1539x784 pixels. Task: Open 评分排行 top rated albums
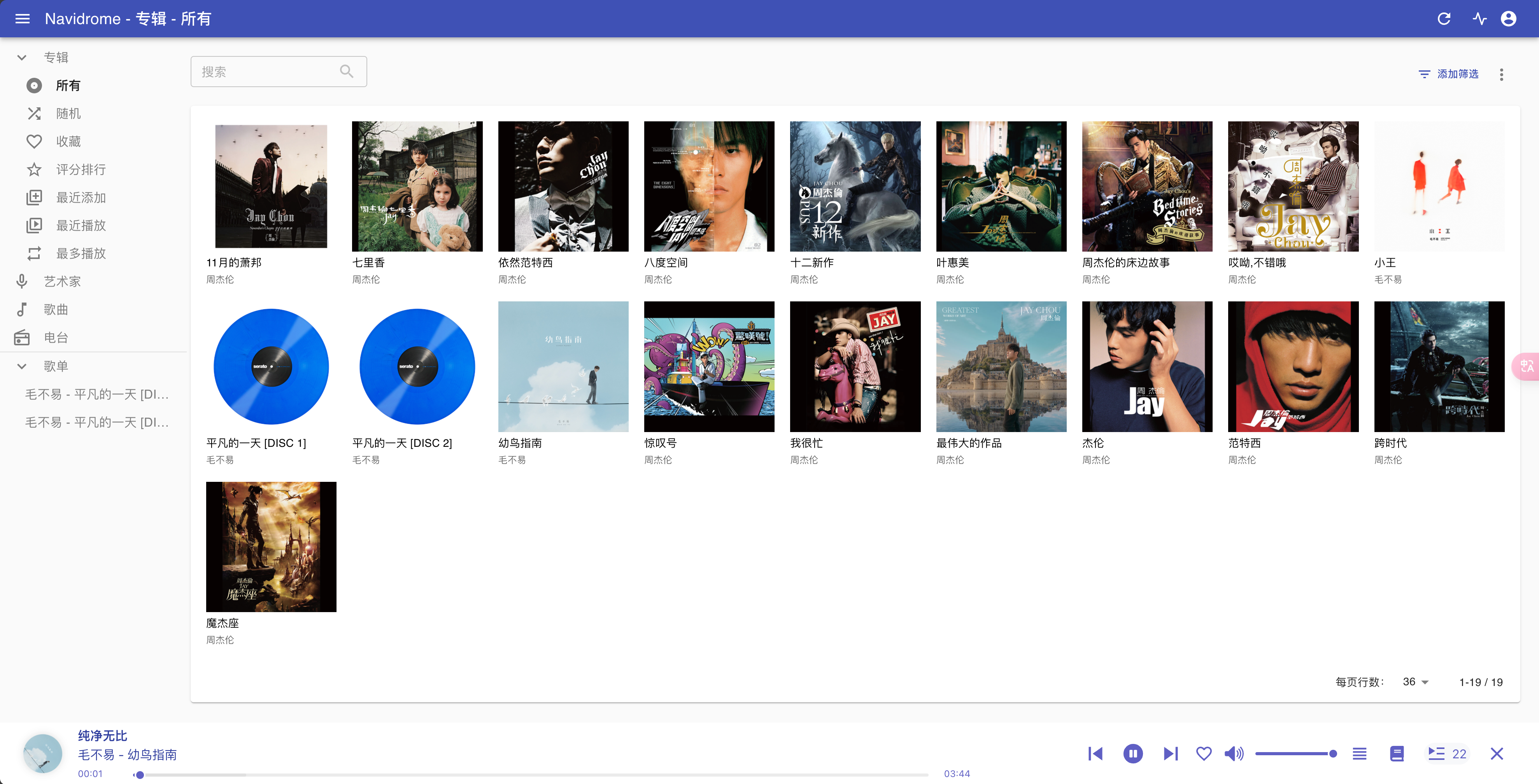pyautogui.click(x=93, y=170)
